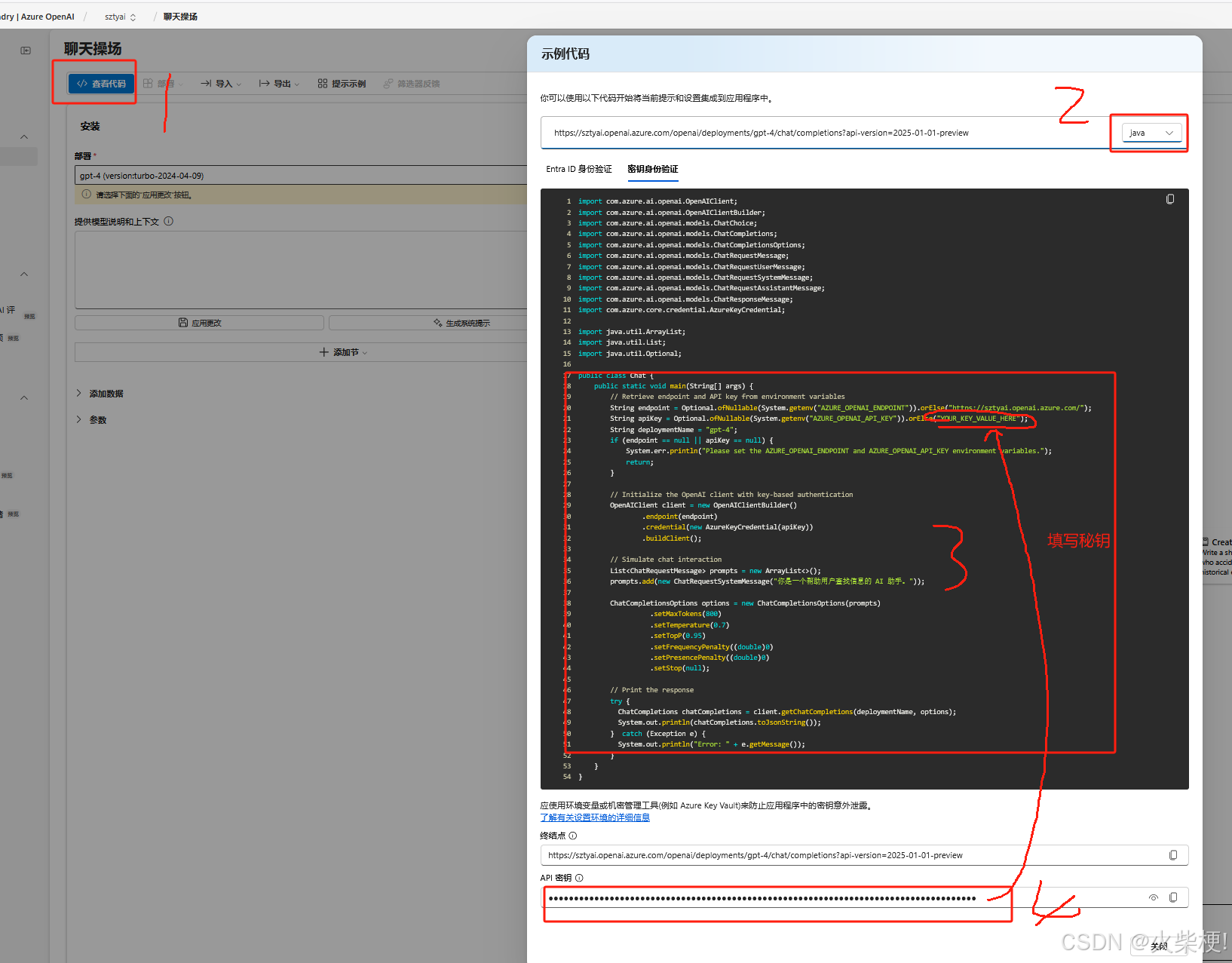This screenshot has height=963, width=1232.
Task: Click the buildClient() code line
Action: click(x=672, y=538)
